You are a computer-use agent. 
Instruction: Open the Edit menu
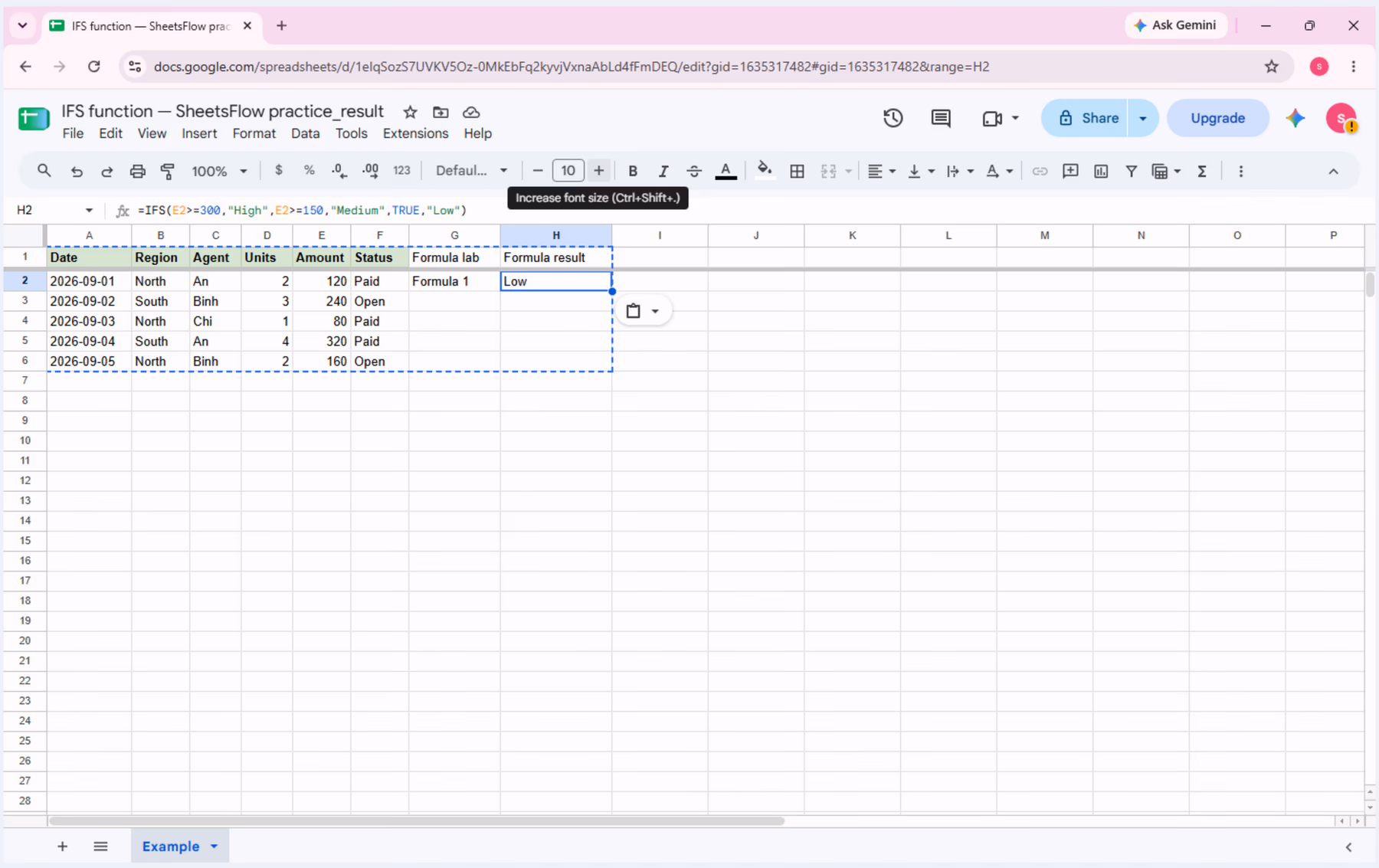[x=110, y=133]
